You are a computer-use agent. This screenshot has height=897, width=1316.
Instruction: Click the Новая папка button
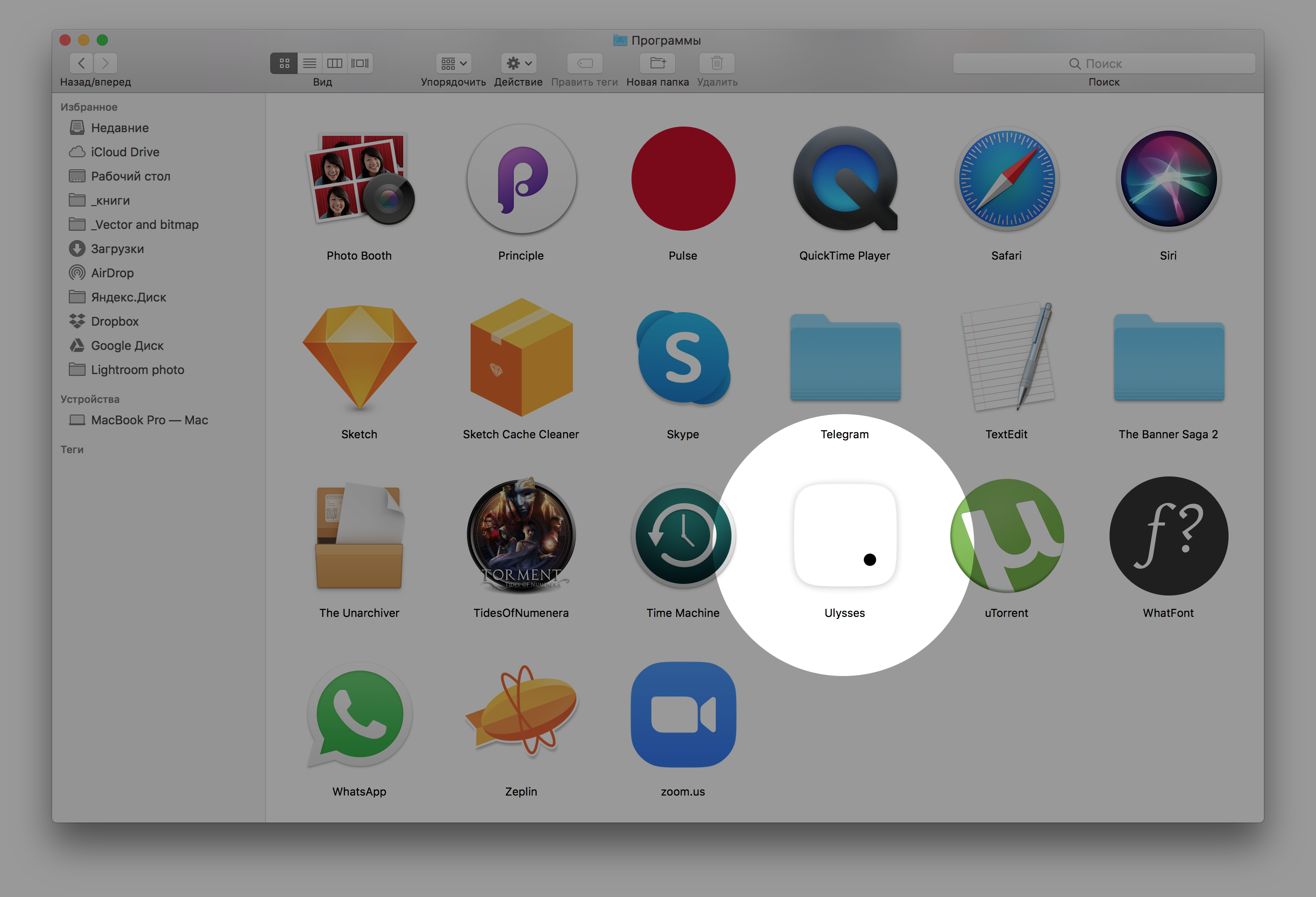click(657, 63)
